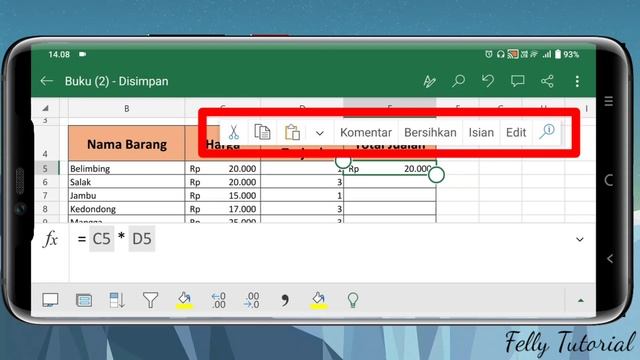Open the display screen icon in bottom toolbar

(x=50, y=300)
